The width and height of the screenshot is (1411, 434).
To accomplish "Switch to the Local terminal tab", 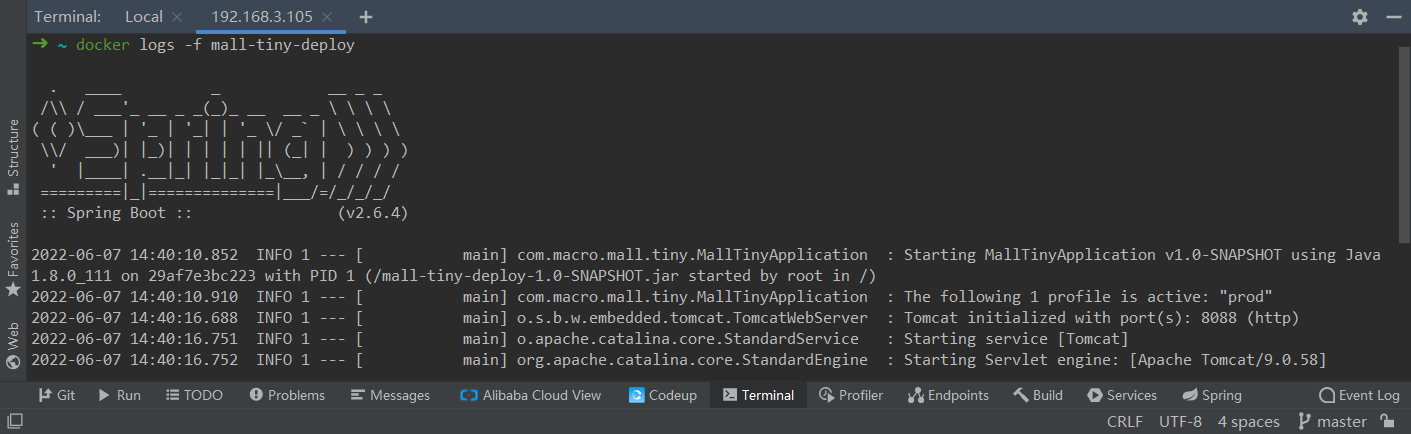I will tap(144, 17).
